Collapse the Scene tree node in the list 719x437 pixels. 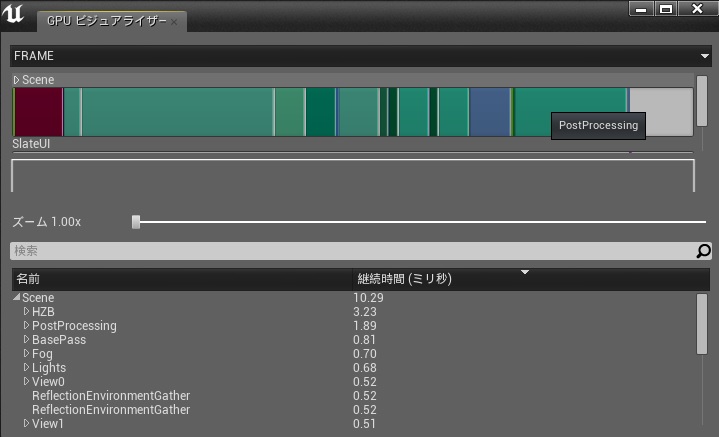pyautogui.click(x=17, y=297)
